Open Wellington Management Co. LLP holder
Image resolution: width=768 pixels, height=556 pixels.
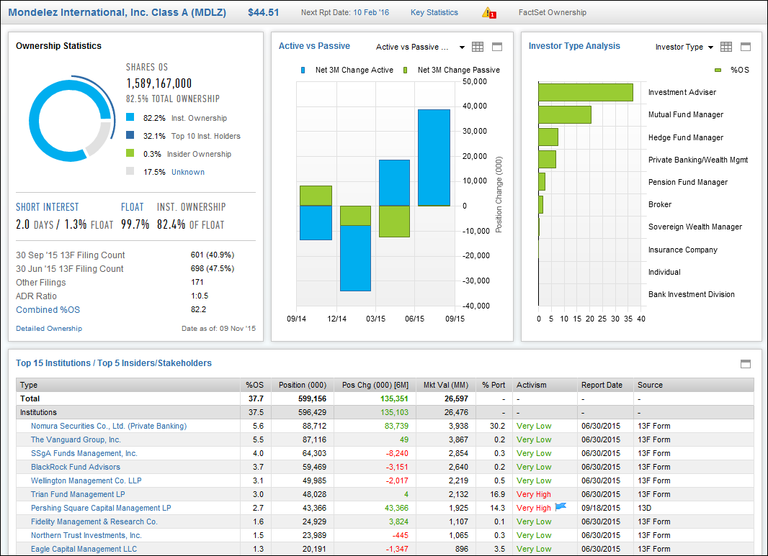pos(86,481)
